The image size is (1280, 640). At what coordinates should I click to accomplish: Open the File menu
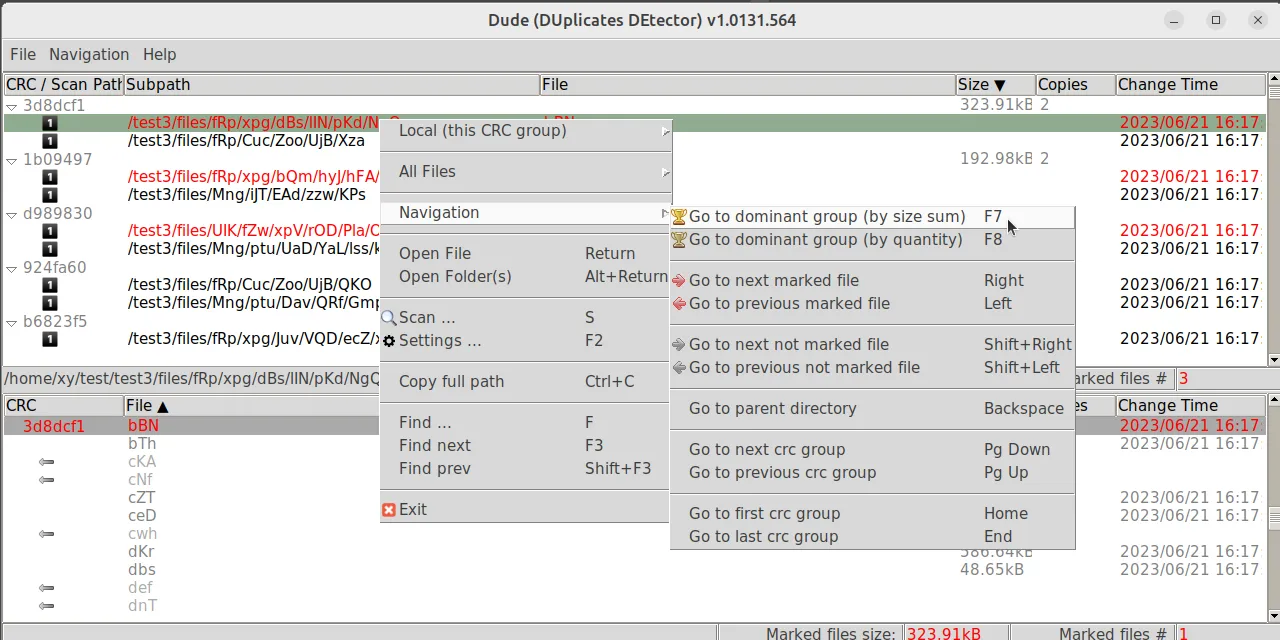pos(22,54)
